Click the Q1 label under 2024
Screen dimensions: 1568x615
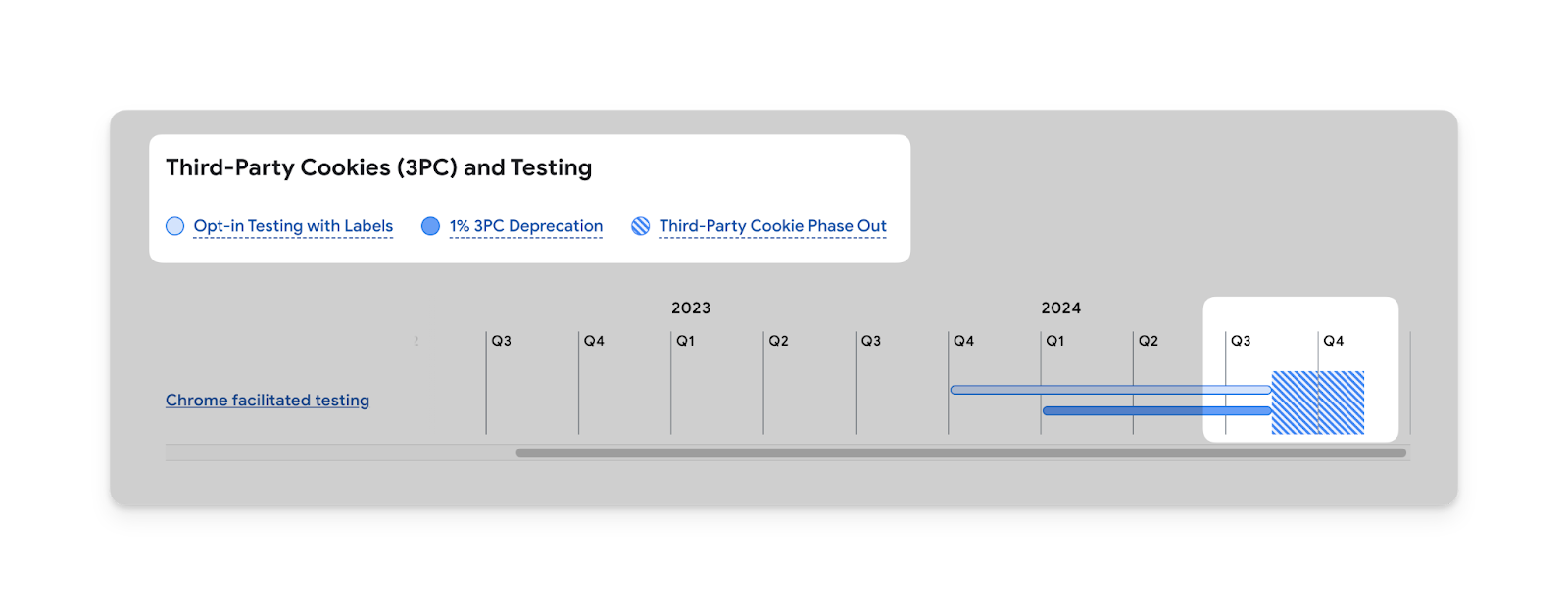(x=1055, y=341)
